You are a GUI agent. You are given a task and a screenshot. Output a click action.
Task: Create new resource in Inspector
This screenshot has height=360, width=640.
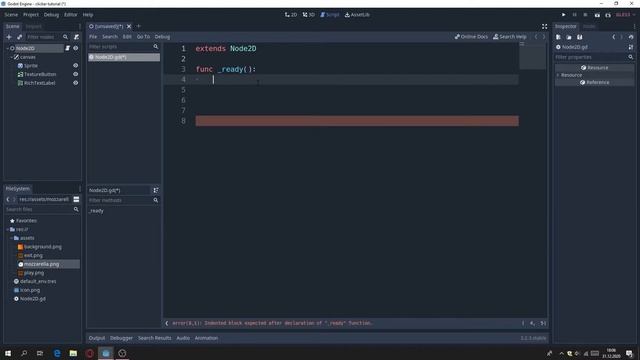coord(558,37)
